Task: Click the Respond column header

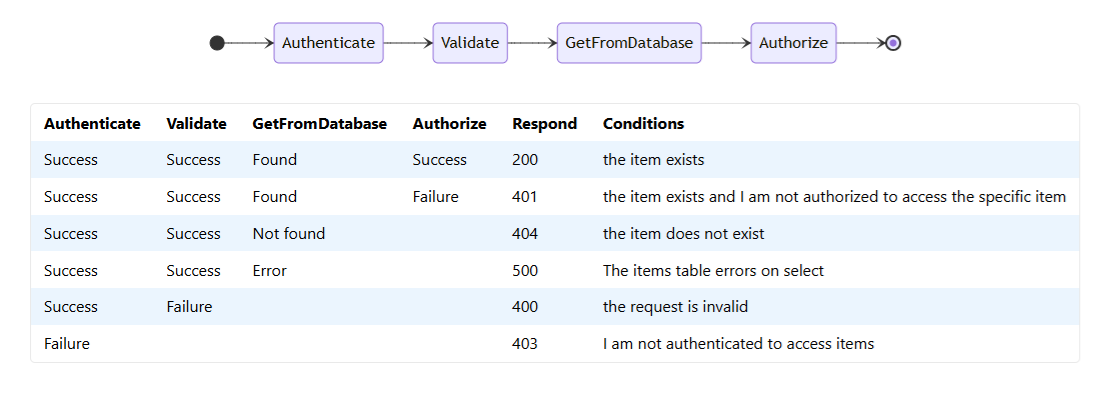Action: click(x=544, y=124)
